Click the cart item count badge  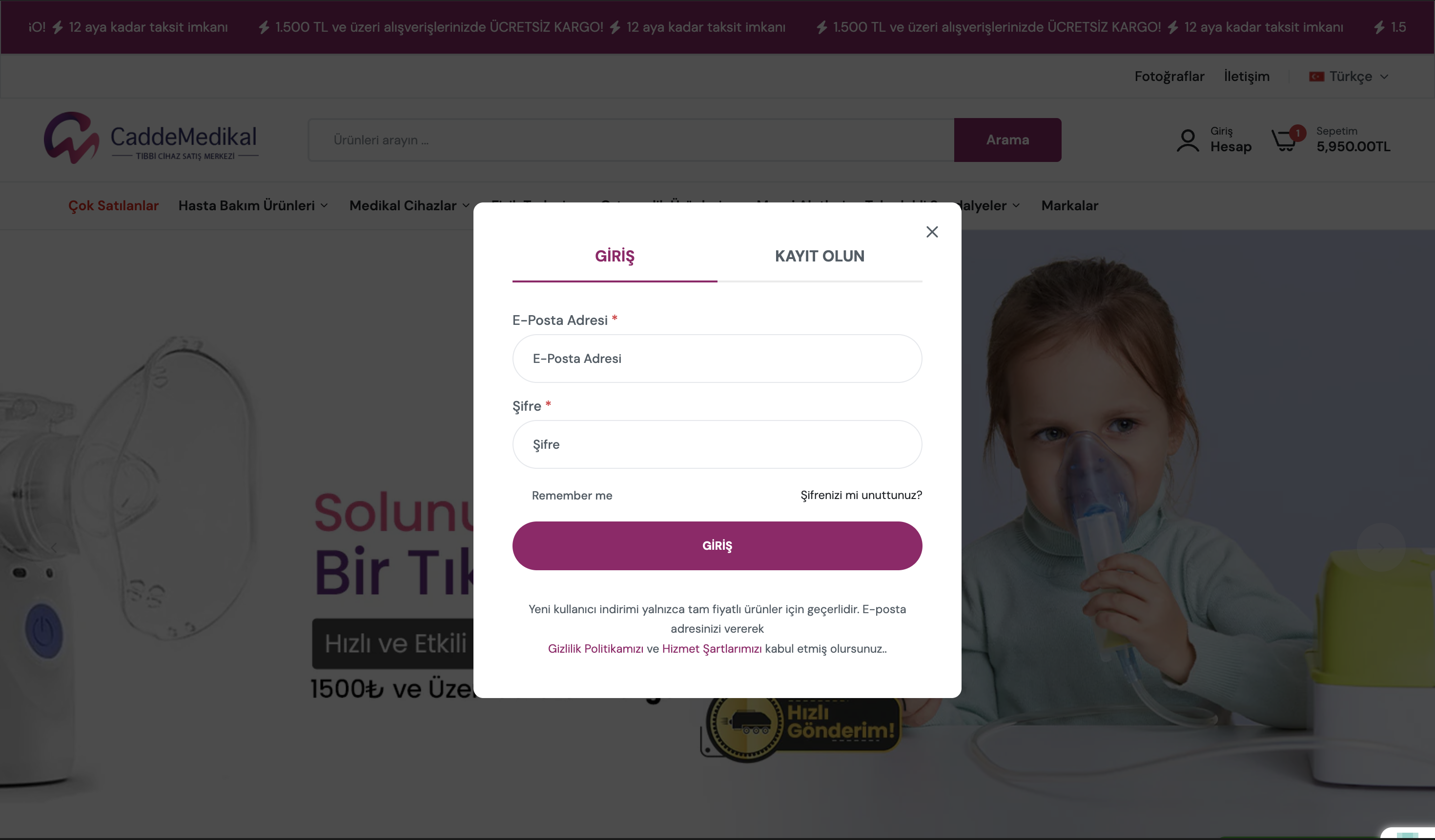(x=1297, y=133)
